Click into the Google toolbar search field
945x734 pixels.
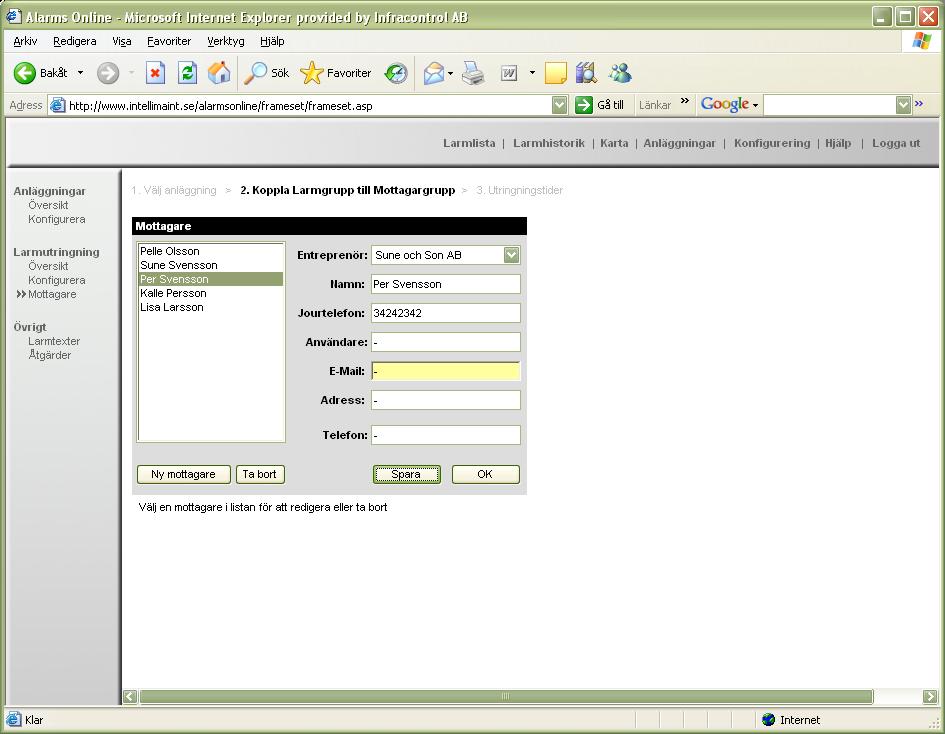(x=829, y=105)
